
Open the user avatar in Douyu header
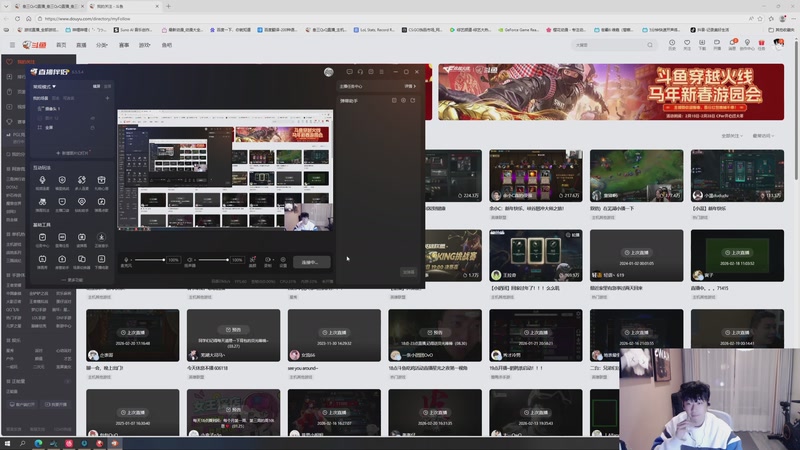pos(779,44)
